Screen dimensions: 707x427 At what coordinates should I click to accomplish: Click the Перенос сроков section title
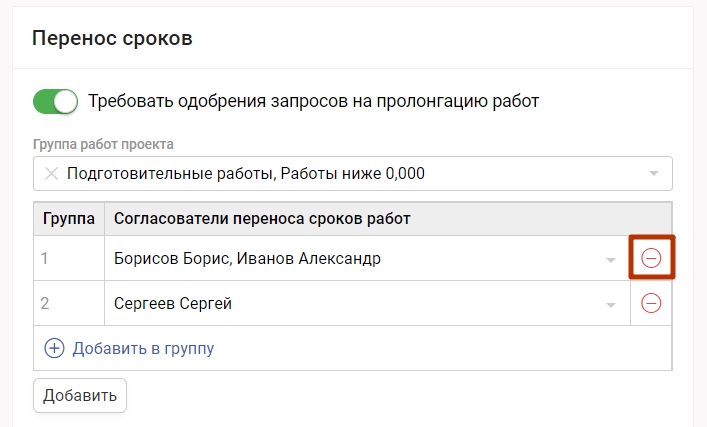click(112, 39)
